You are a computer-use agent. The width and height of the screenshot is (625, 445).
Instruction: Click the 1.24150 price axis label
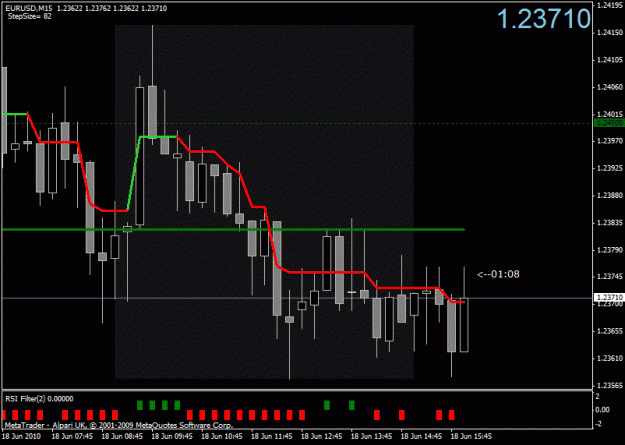click(x=608, y=32)
